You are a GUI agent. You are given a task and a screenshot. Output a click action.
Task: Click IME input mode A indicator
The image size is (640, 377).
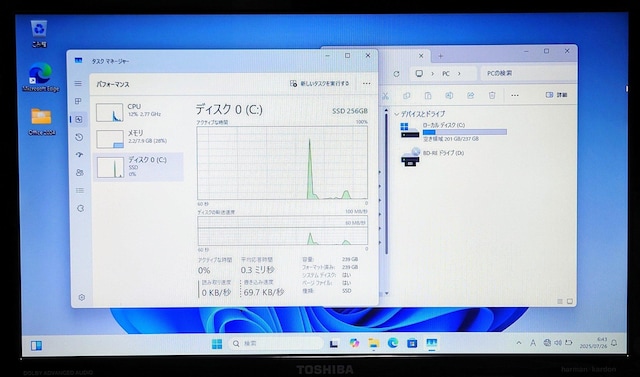[533, 343]
